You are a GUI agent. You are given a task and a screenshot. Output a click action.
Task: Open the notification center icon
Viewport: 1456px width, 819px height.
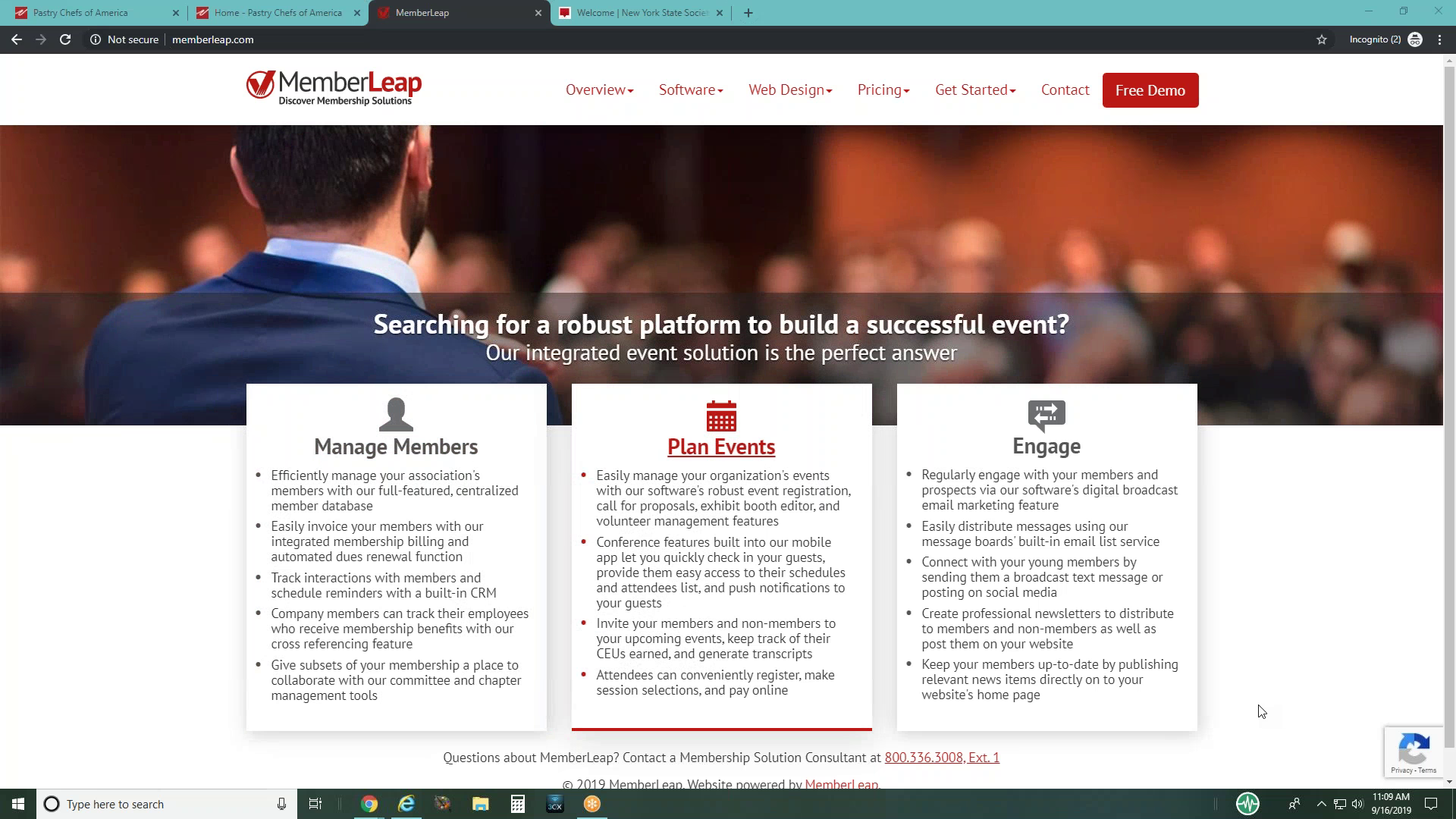pos(1431,804)
